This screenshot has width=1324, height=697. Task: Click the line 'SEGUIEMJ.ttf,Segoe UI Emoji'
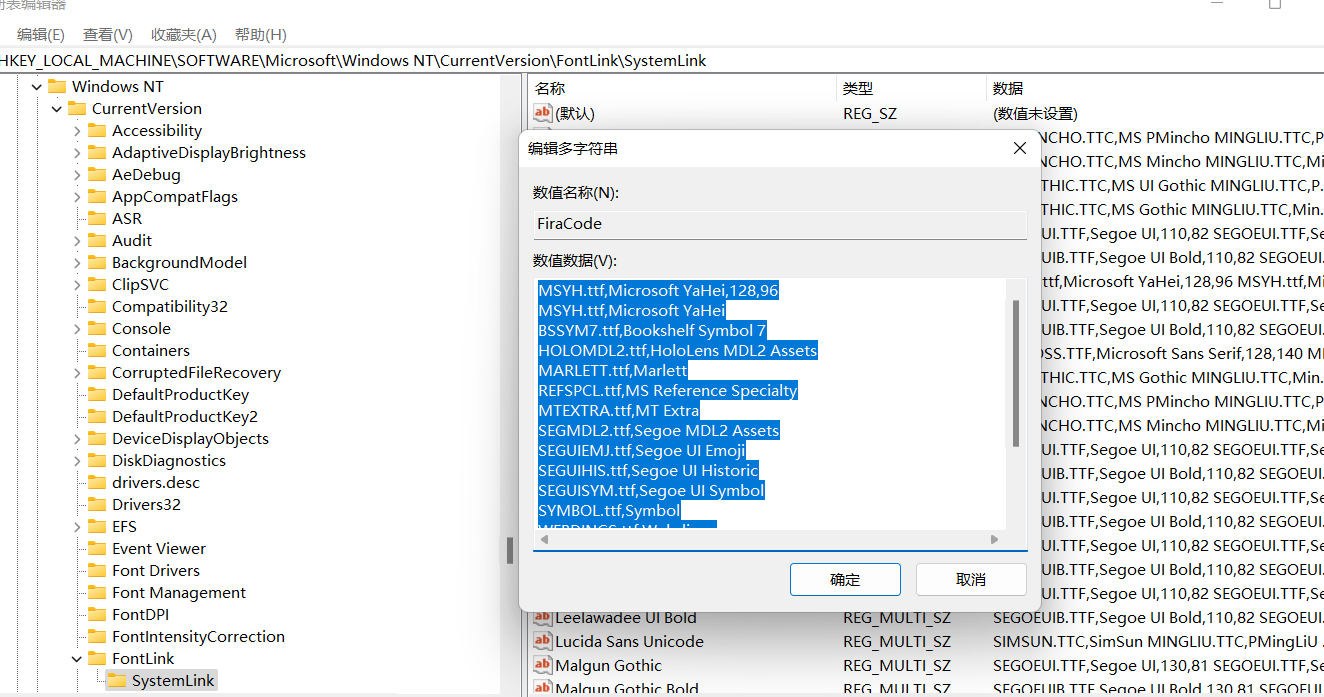point(642,451)
